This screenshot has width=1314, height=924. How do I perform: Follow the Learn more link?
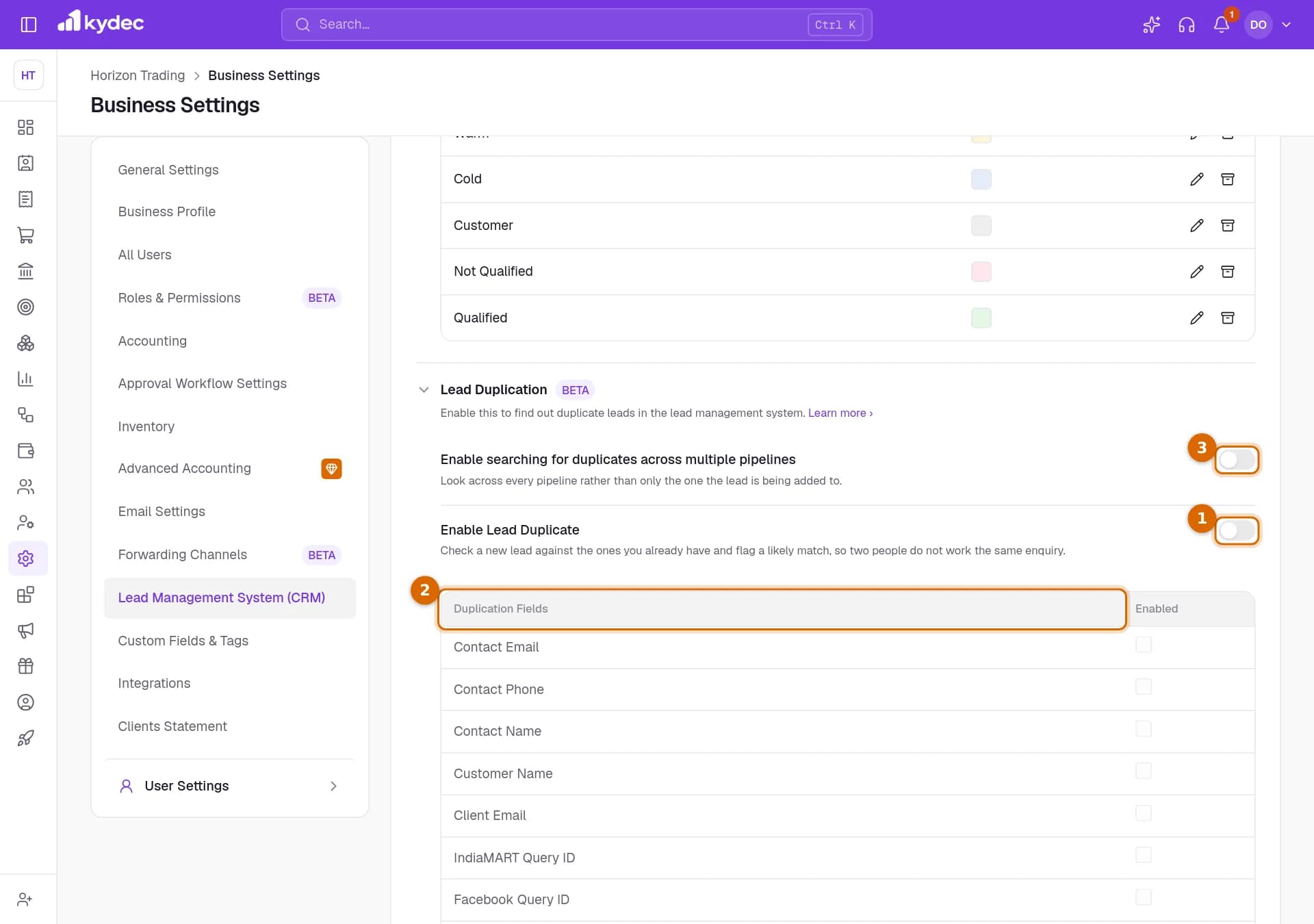pyautogui.click(x=840, y=413)
